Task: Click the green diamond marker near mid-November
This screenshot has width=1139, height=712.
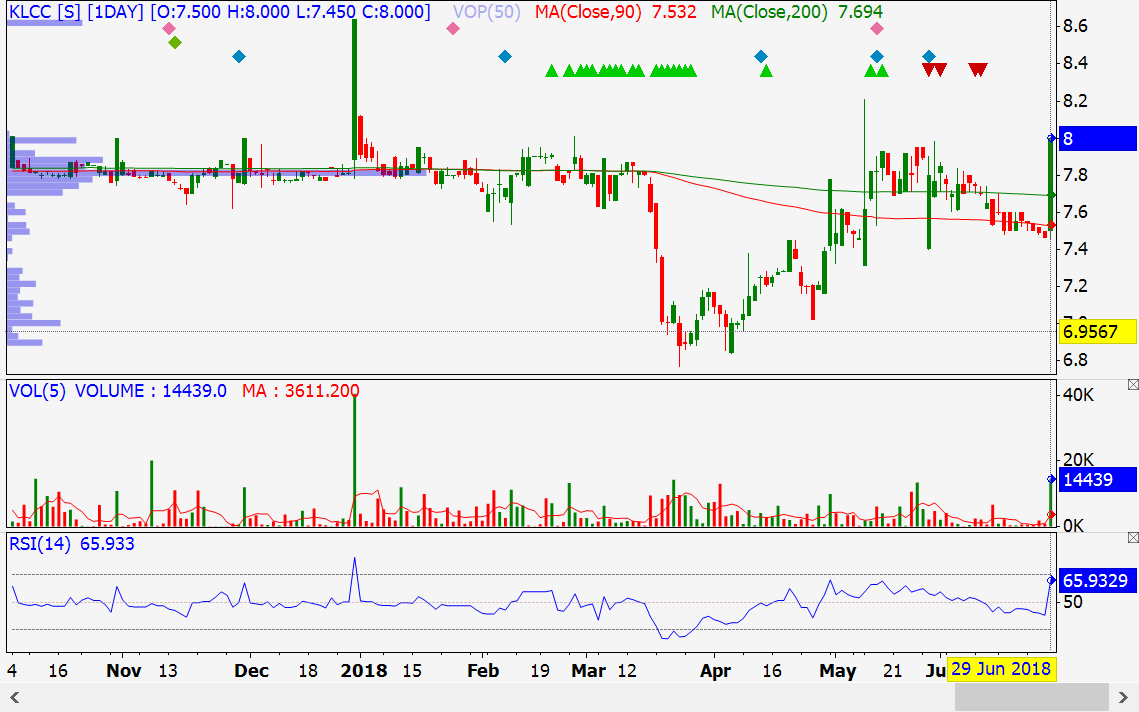Action: [175, 42]
